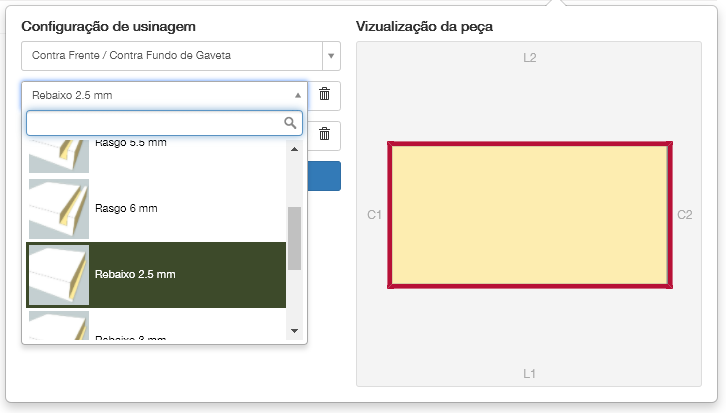Focus the dropdown search input field

164,123
